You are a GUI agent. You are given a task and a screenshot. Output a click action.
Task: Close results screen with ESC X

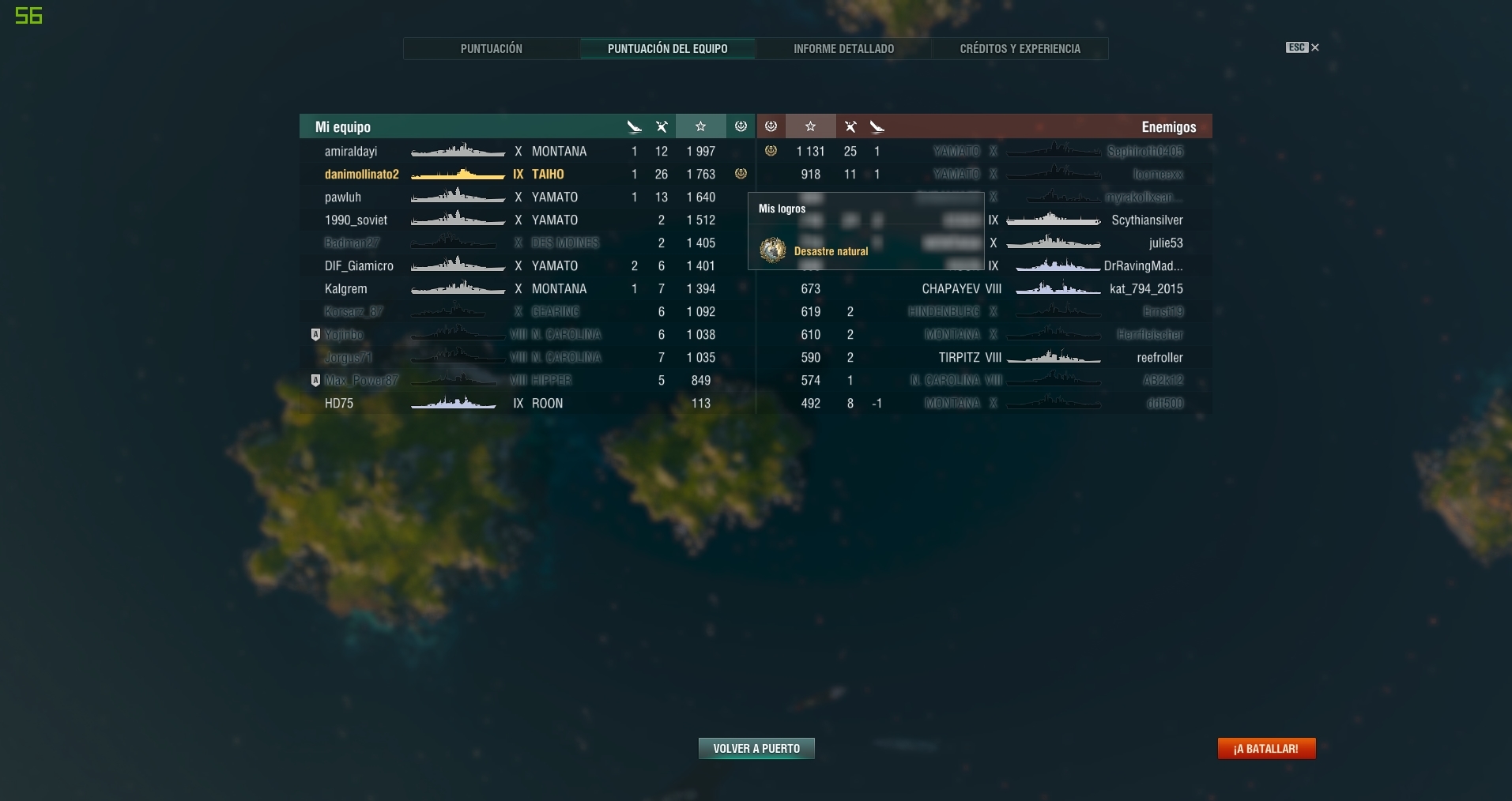pos(1303,47)
